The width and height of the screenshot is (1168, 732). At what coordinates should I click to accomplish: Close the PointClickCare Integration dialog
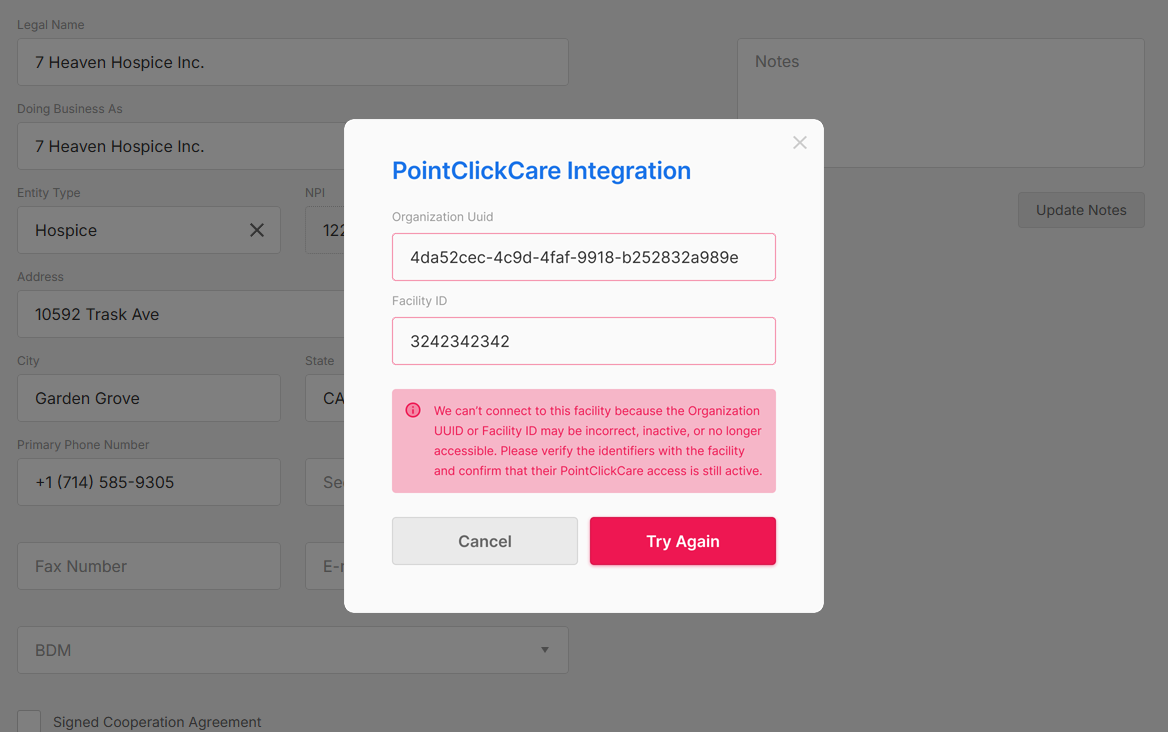tap(800, 143)
